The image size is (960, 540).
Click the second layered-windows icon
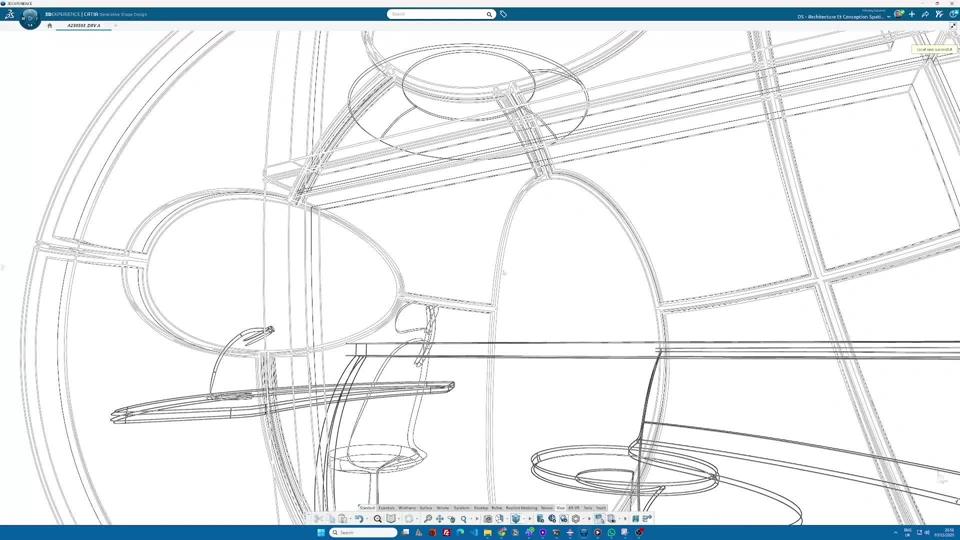coord(612,519)
